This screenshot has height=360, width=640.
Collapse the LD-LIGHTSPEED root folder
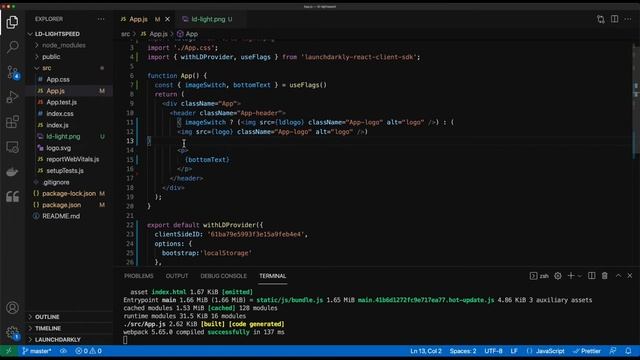[x=57, y=34]
